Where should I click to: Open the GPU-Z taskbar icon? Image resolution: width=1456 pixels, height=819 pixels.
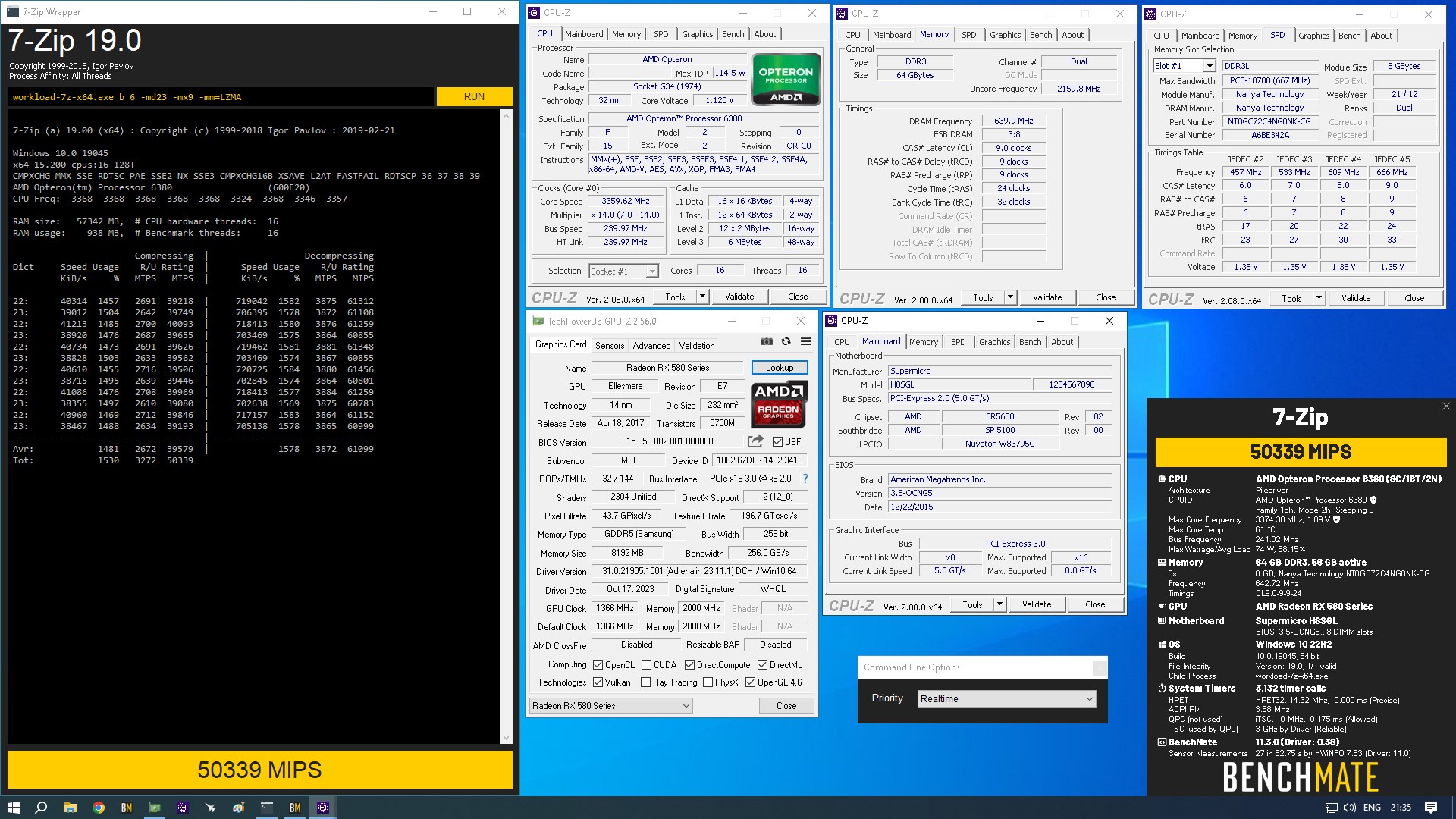click(155, 808)
